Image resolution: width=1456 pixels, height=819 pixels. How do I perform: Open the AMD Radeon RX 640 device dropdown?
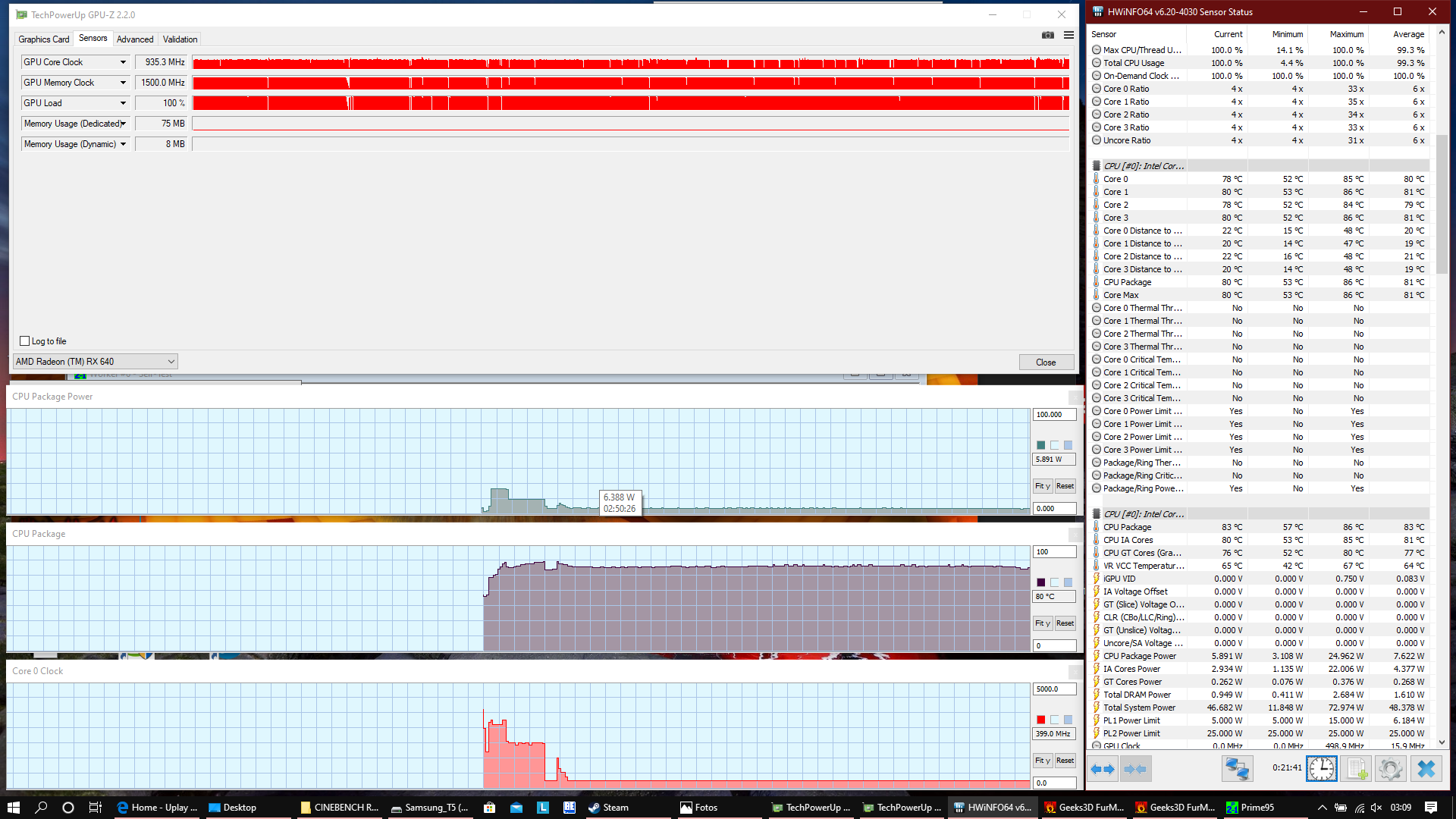click(171, 362)
